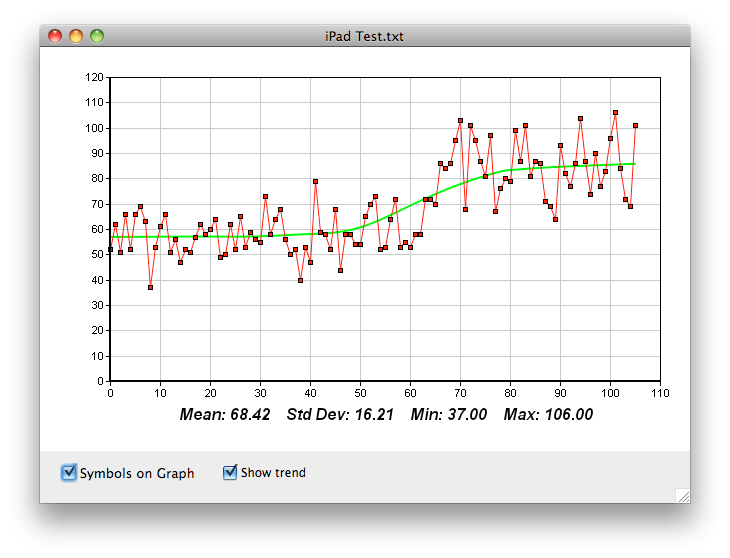Screen dimensions: 730x558
Task: Click the lowest data point at 37
Action: click(150, 288)
